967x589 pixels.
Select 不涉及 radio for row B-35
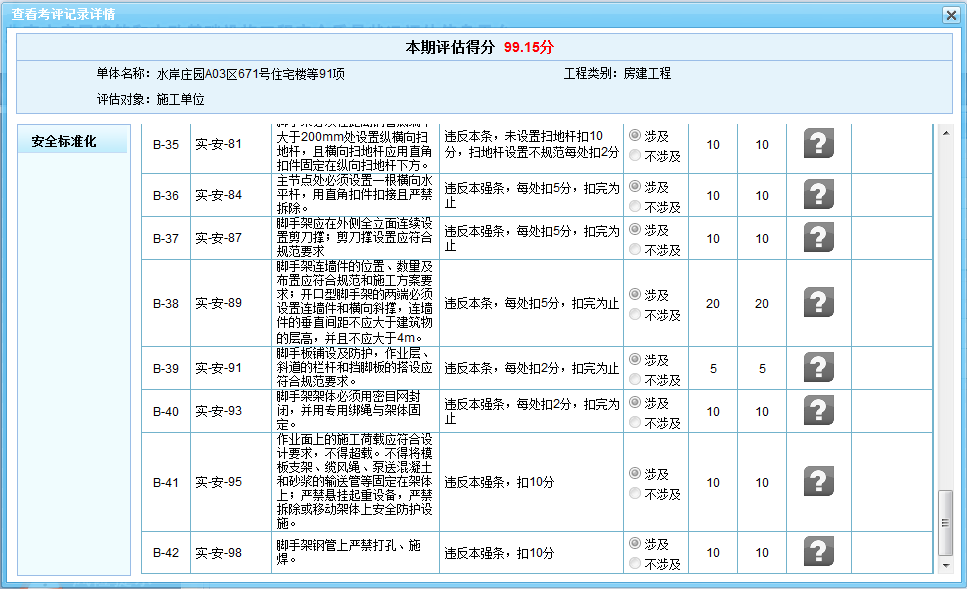(635, 156)
